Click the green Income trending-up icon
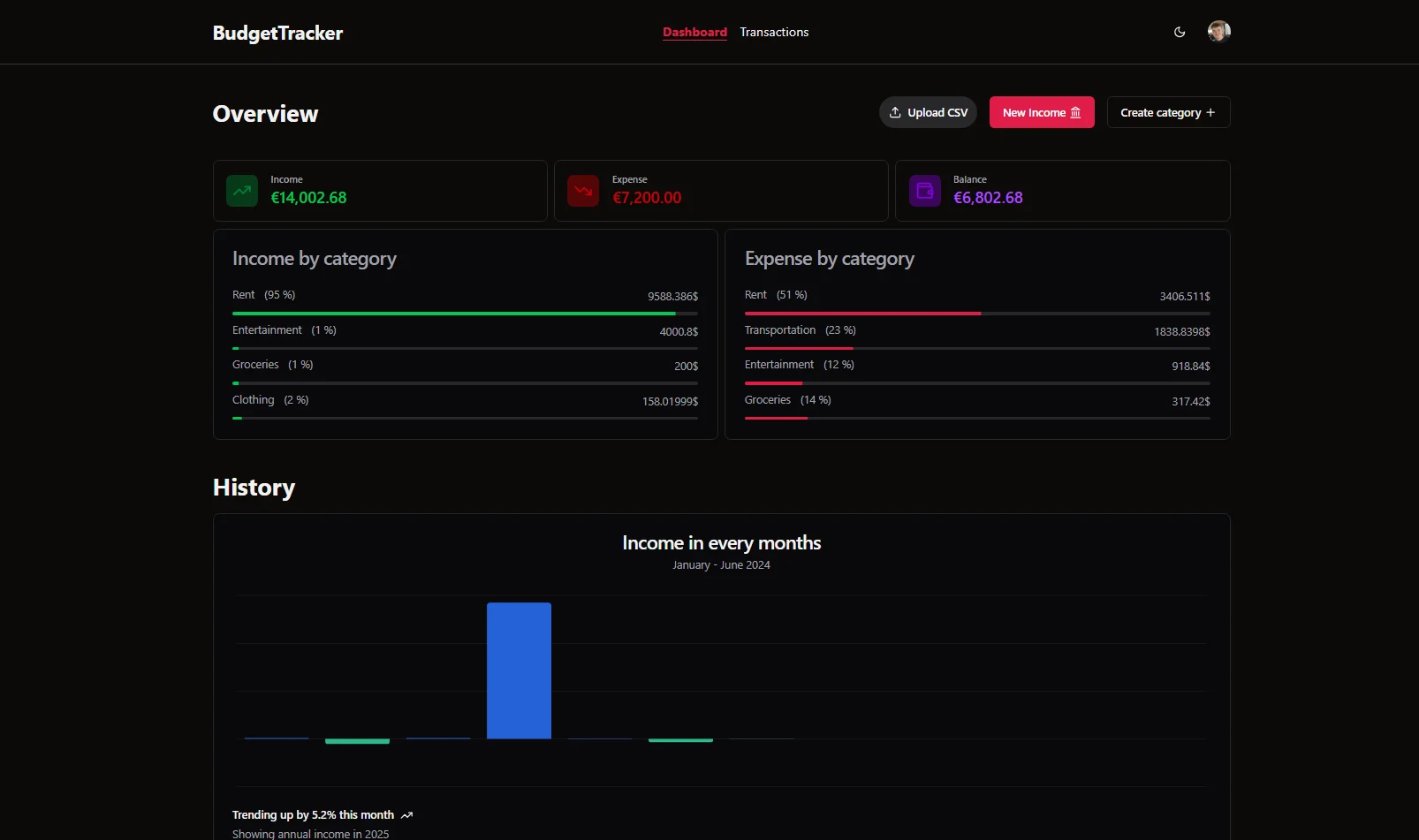This screenshot has height=840, width=1419. [242, 191]
